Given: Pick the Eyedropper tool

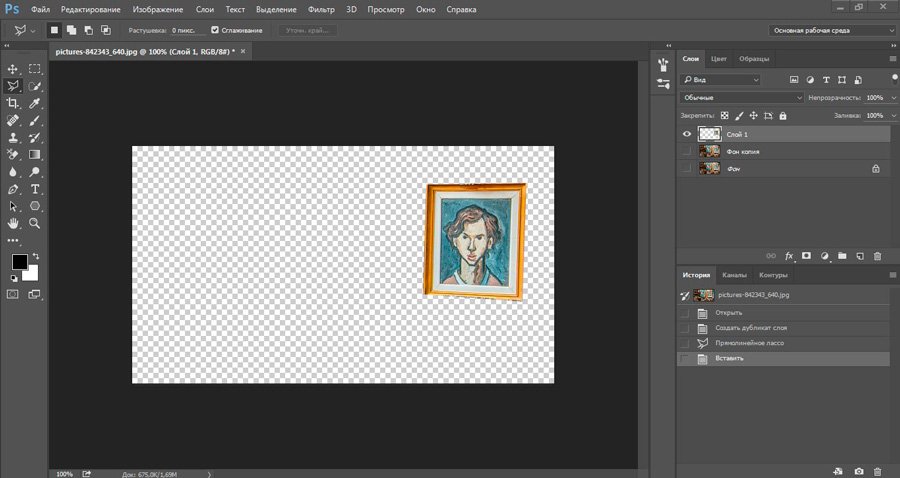Looking at the screenshot, I should (x=35, y=103).
